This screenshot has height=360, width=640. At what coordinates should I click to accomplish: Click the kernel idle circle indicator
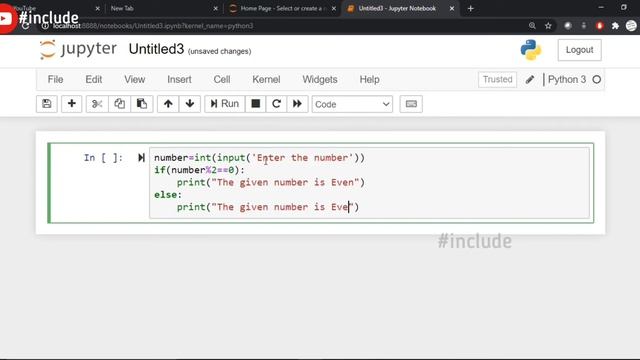(597, 80)
